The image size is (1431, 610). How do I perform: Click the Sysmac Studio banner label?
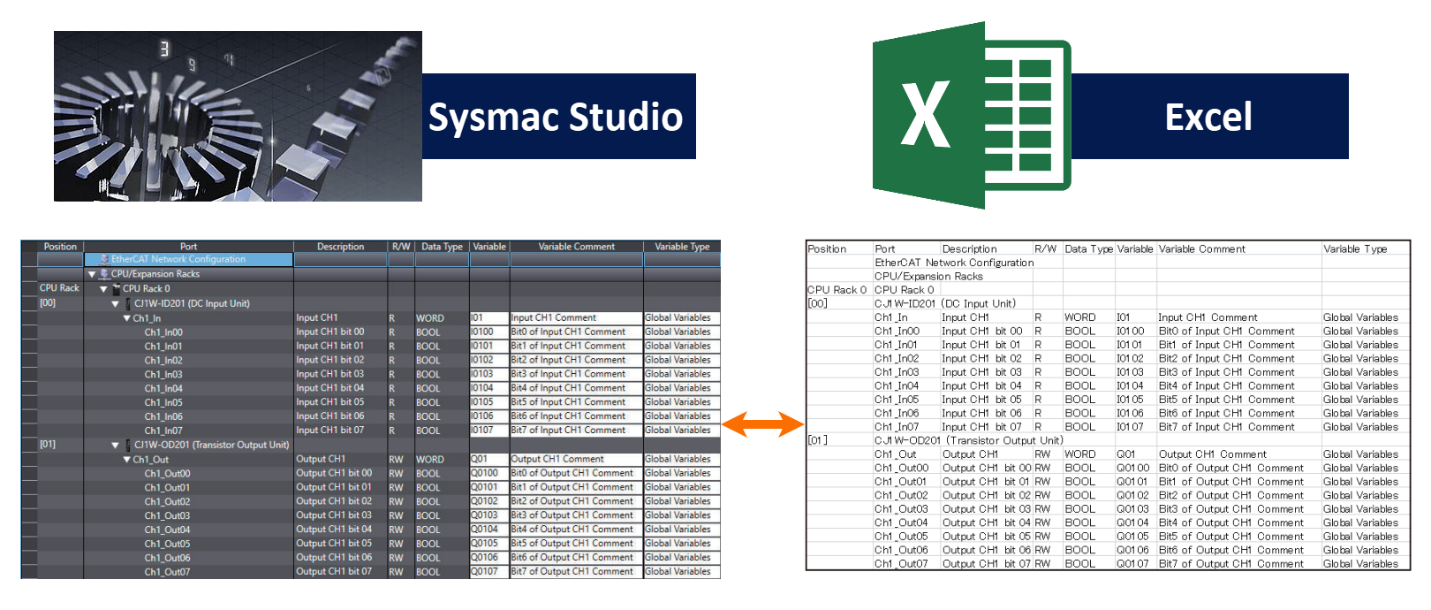tap(557, 117)
